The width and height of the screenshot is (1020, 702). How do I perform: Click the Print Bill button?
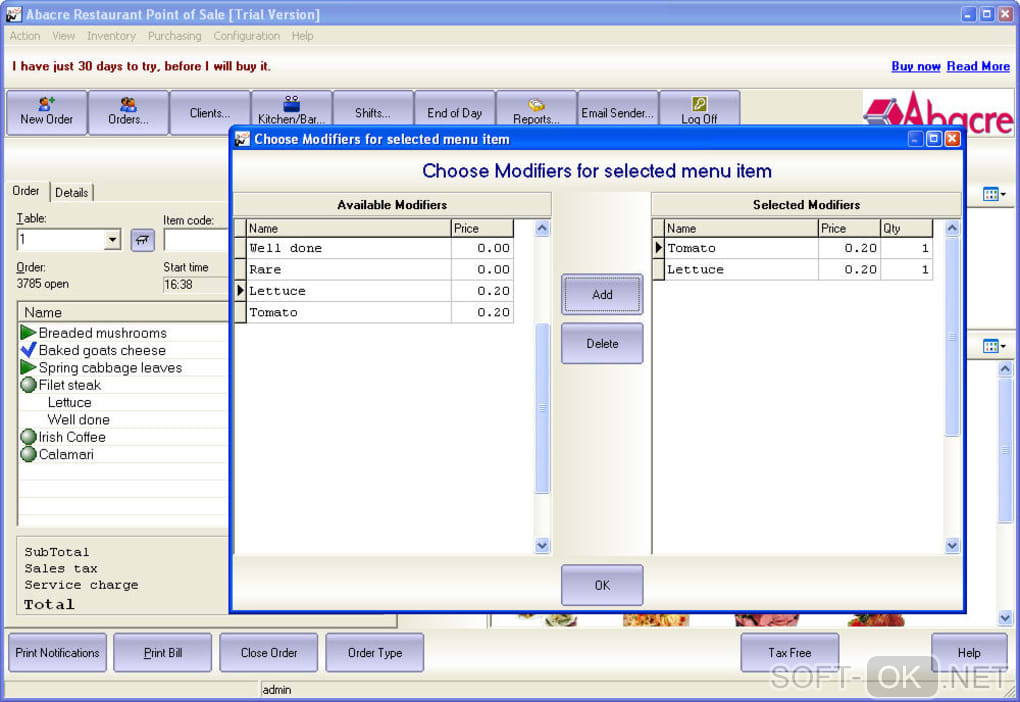[x=163, y=653]
